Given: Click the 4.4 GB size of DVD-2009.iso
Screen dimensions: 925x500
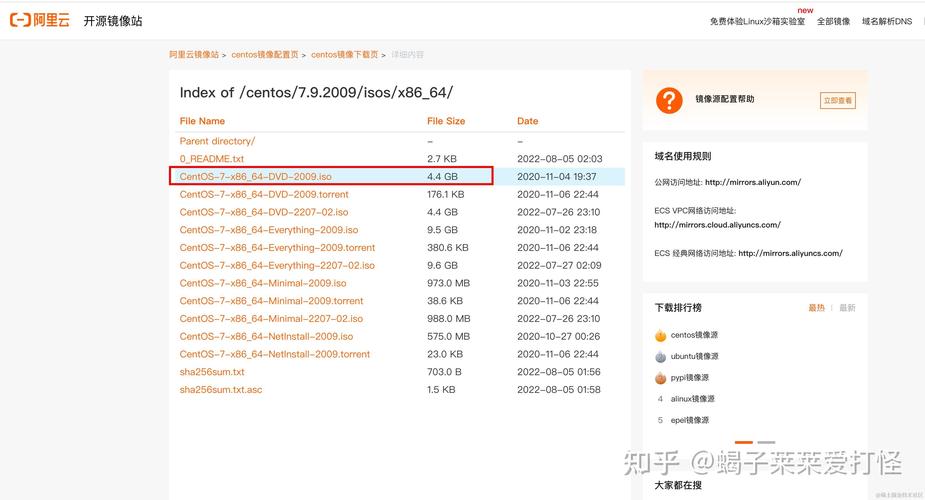Looking at the screenshot, I should pyautogui.click(x=442, y=176).
